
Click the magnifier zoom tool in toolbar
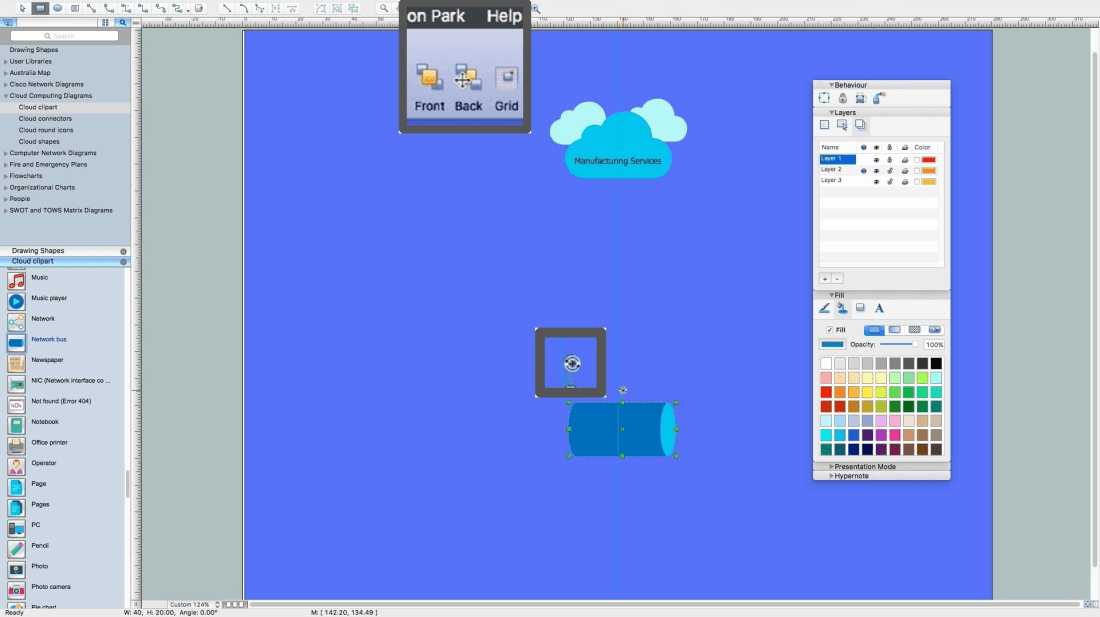tap(384, 8)
